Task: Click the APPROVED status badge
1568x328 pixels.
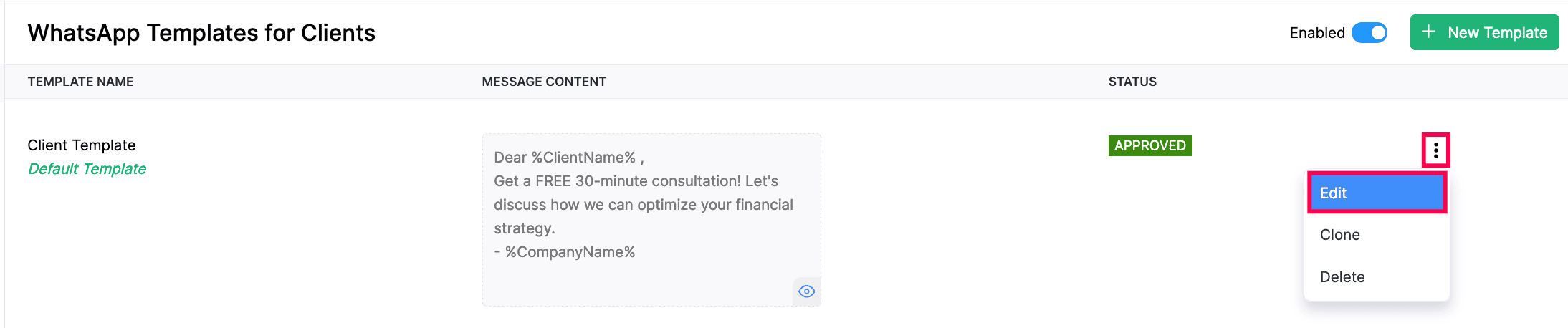Action: pos(1149,145)
